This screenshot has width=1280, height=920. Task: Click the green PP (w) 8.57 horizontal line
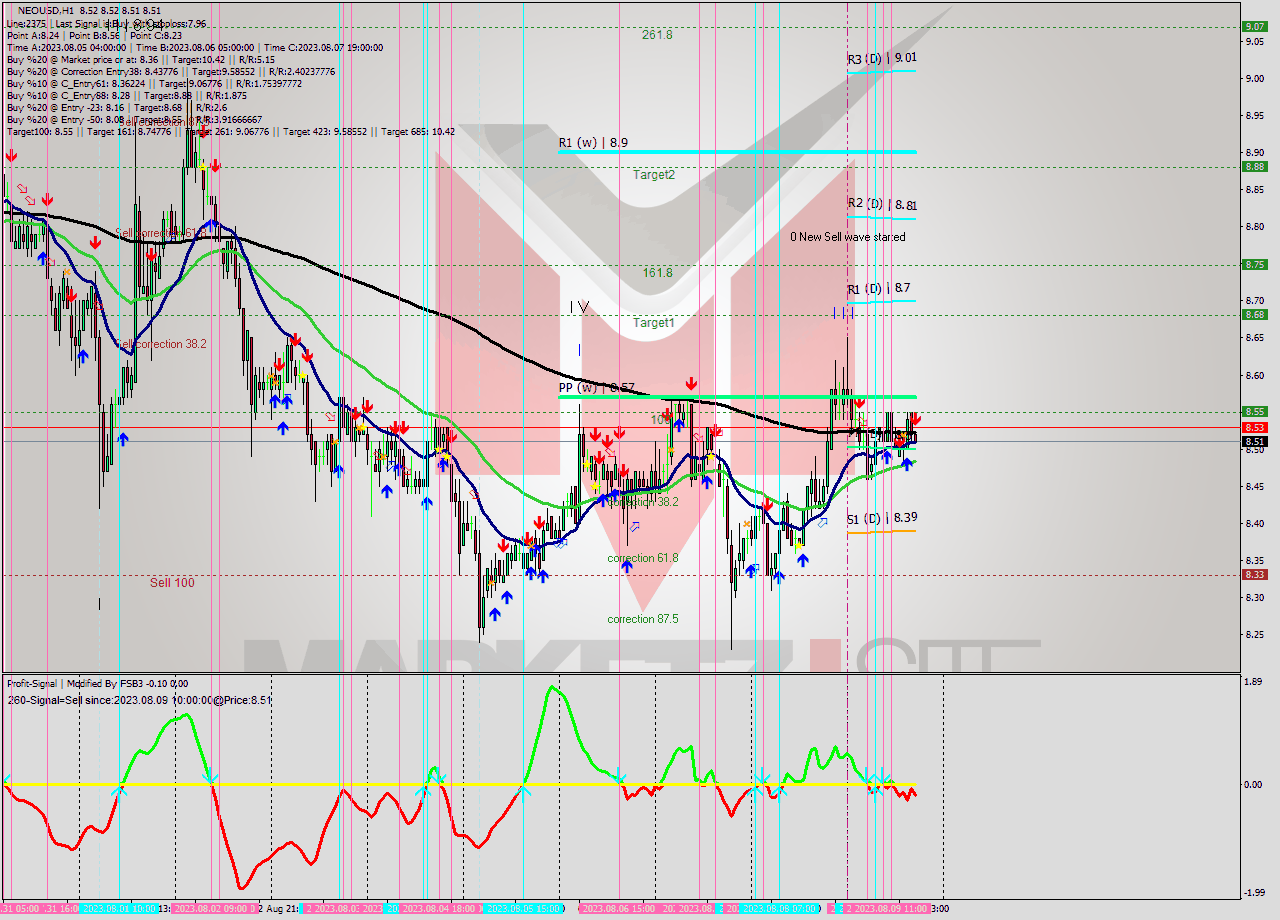coord(737,397)
